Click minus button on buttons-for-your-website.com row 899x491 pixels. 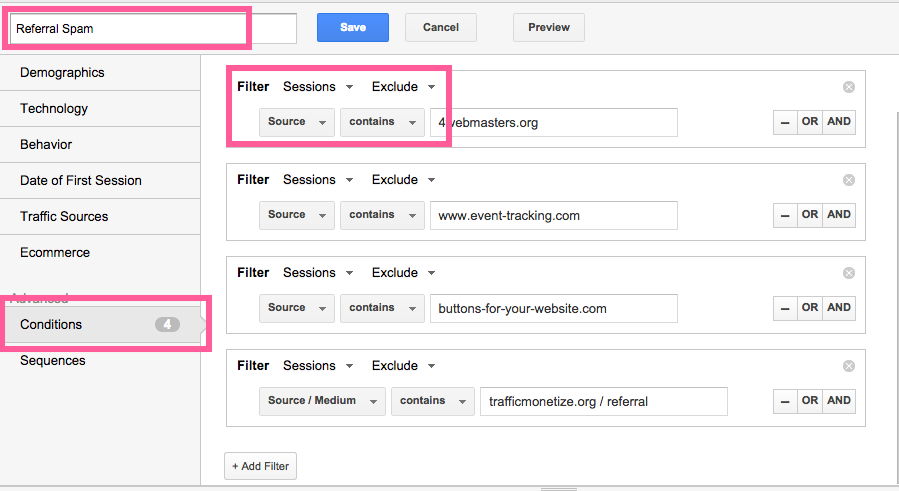(x=785, y=308)
